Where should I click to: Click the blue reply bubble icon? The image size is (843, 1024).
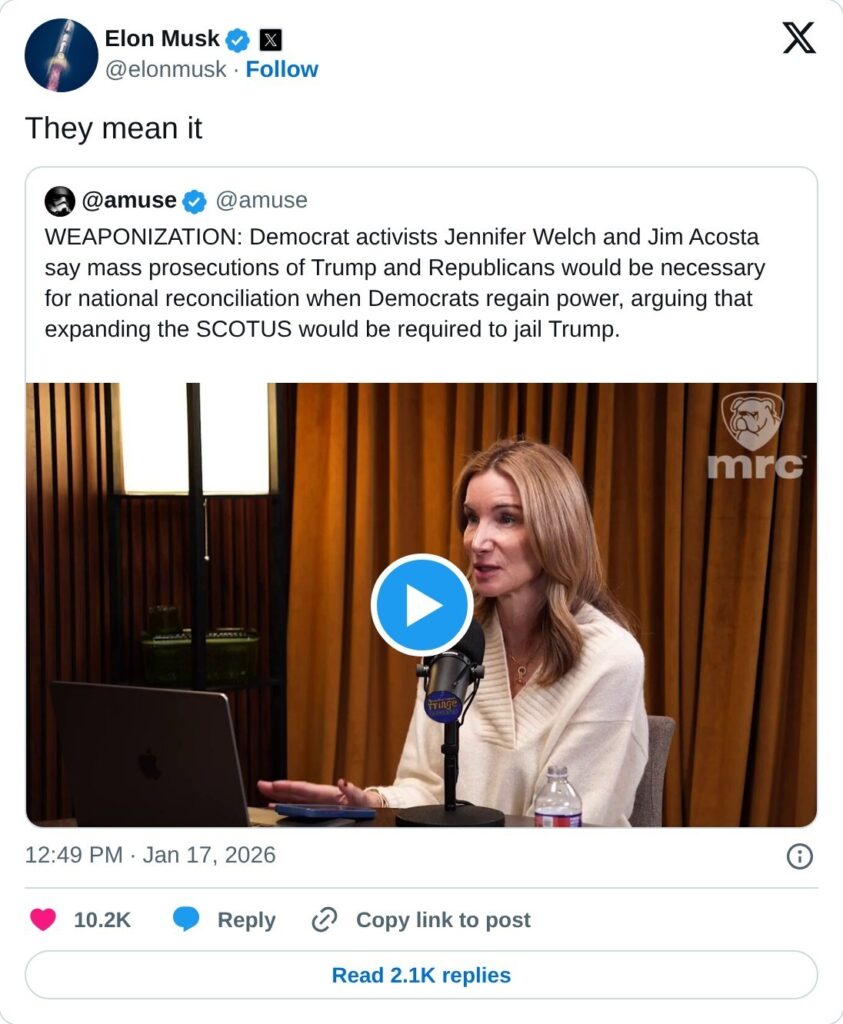[x=186, y=919]
